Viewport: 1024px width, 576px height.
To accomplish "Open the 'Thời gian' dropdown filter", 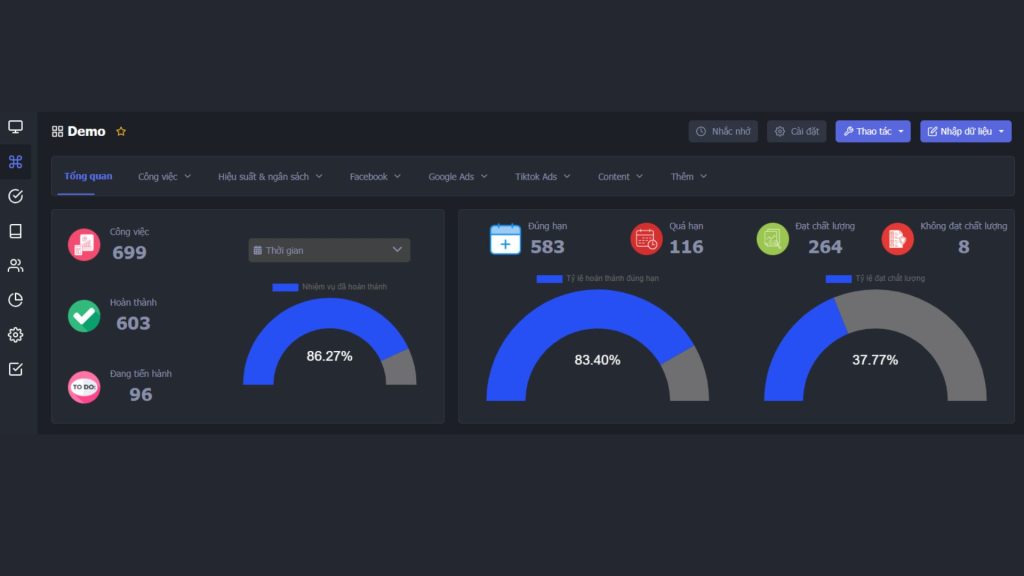I will (x=329, y=250).
